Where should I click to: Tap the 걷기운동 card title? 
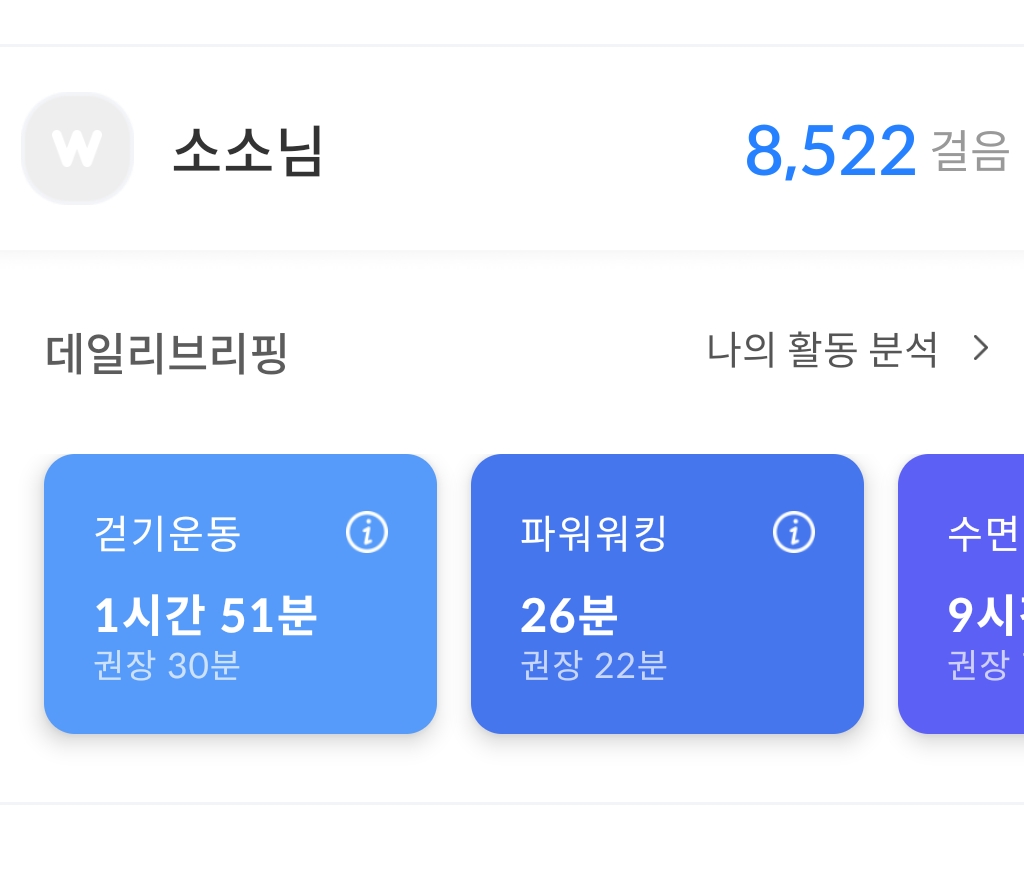(167, 534)
